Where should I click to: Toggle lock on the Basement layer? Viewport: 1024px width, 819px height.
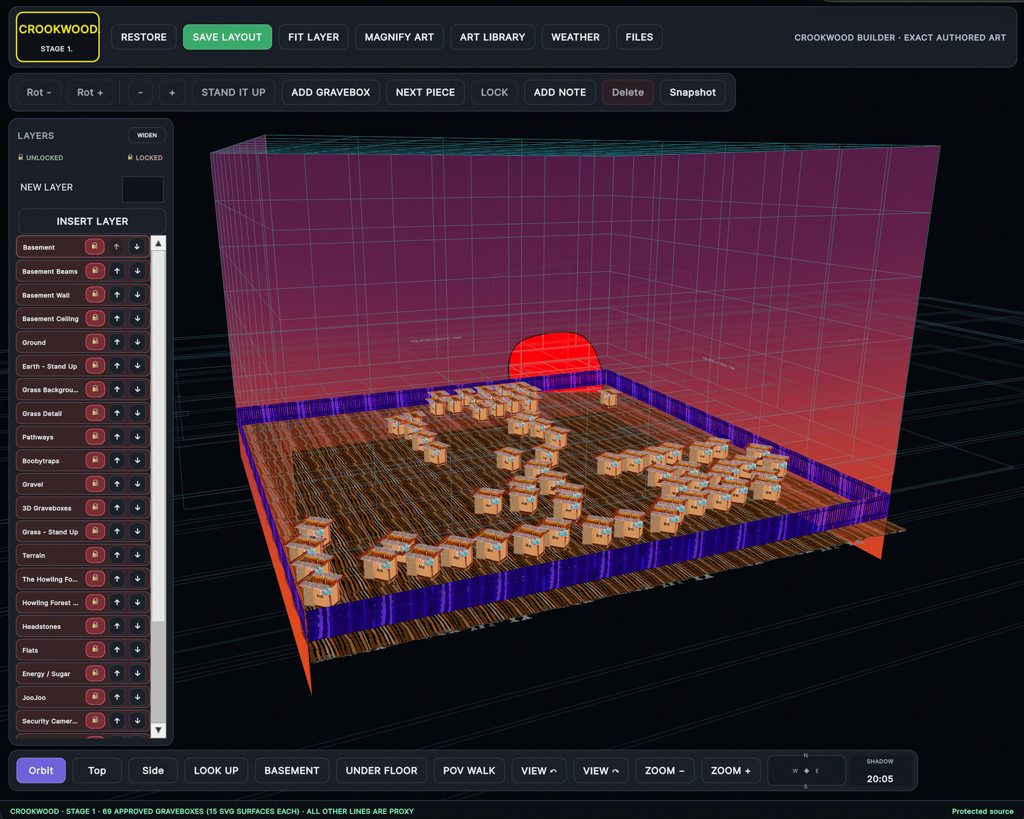point(95,247)
